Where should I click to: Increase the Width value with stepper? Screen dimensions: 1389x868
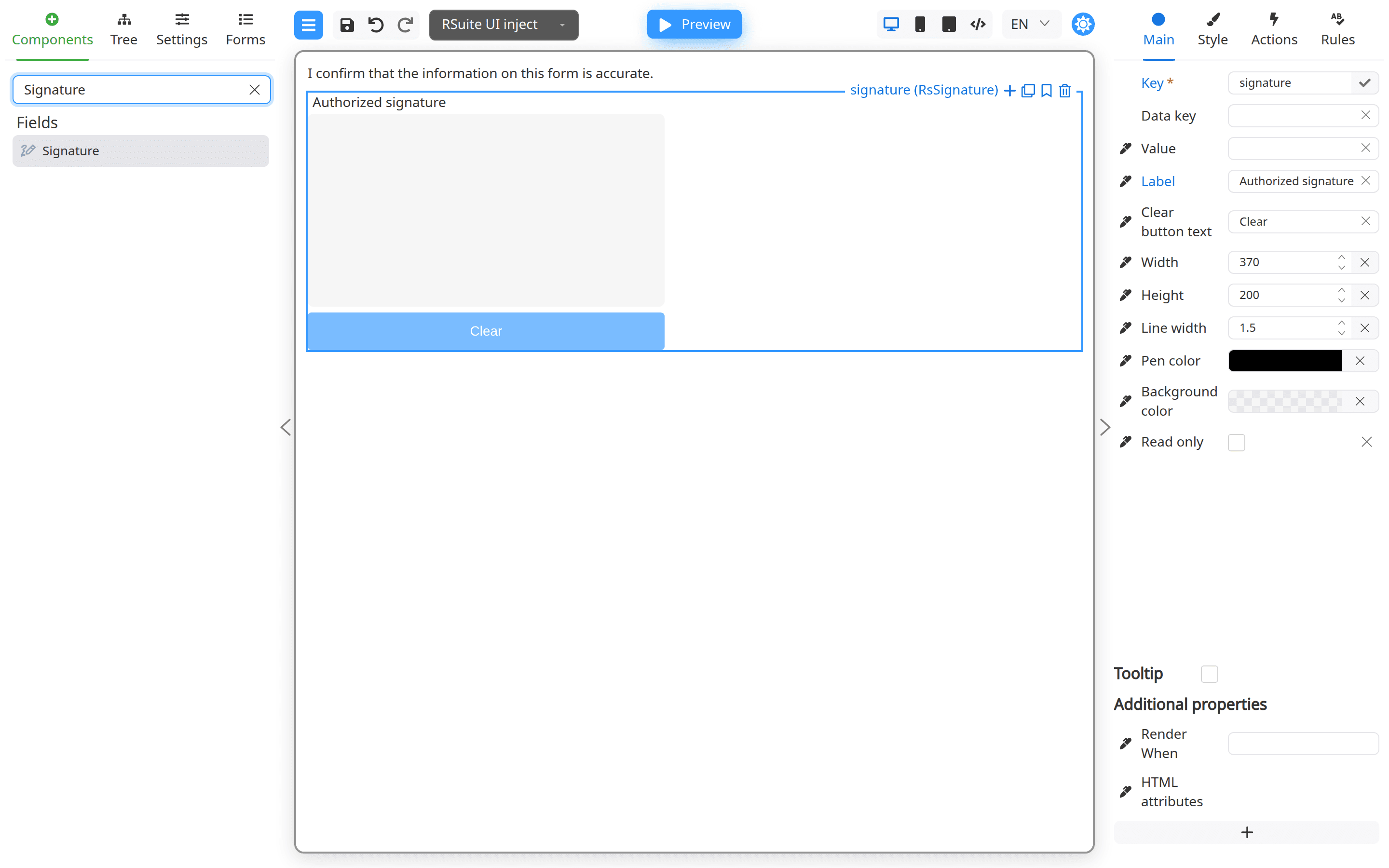pyautogui.click(x=1341, y=257)
